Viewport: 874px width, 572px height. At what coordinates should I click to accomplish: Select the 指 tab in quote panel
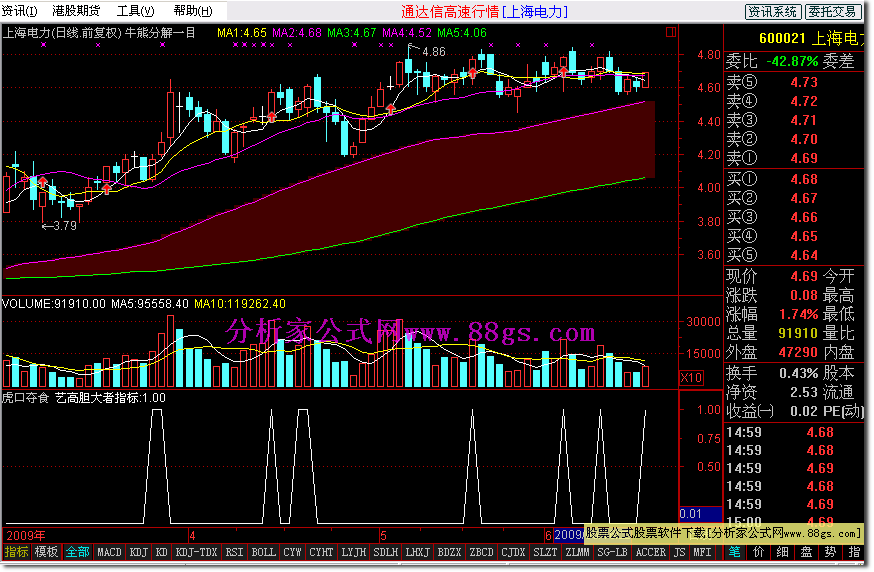853,552
